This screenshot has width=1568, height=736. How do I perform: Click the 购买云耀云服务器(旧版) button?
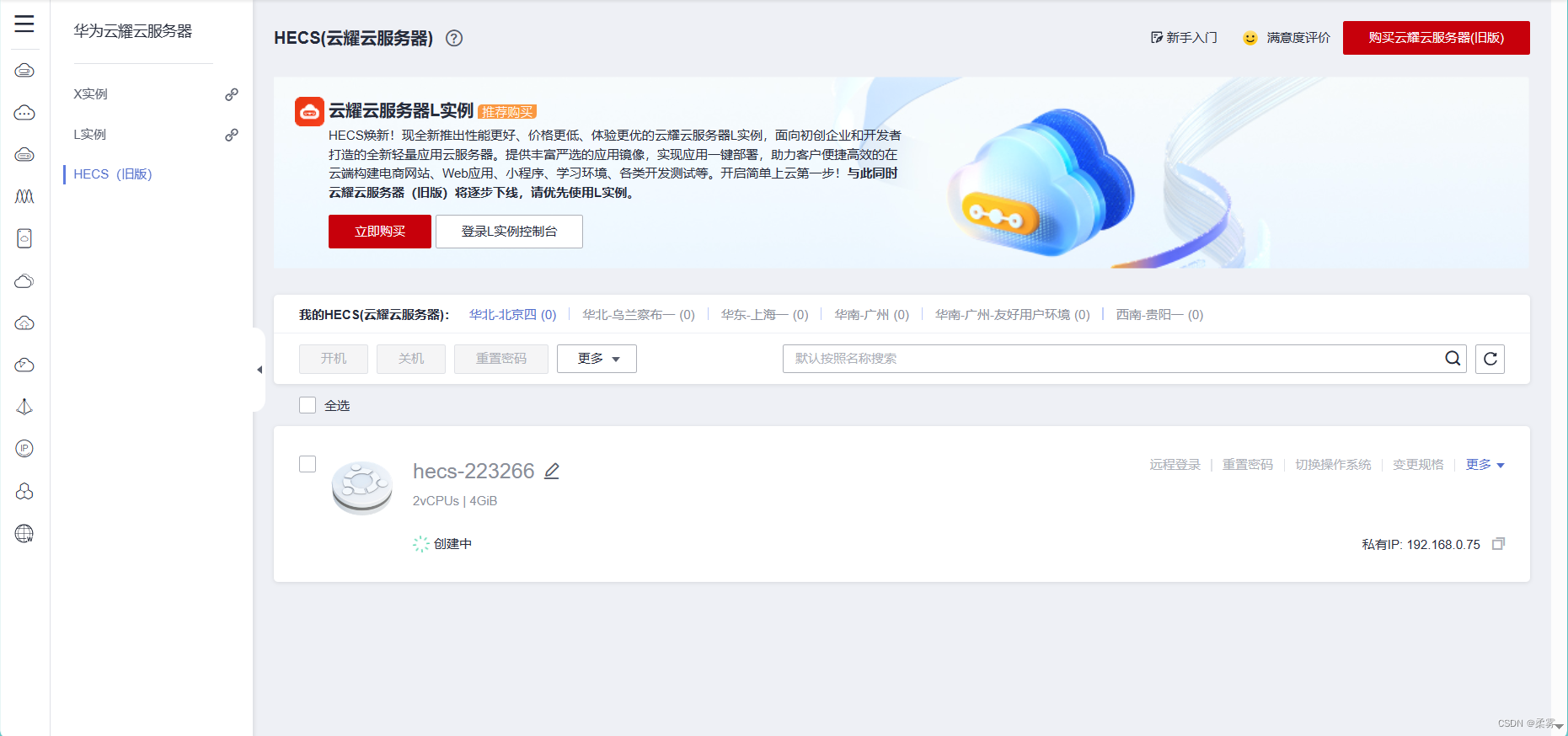point(1436,38)
